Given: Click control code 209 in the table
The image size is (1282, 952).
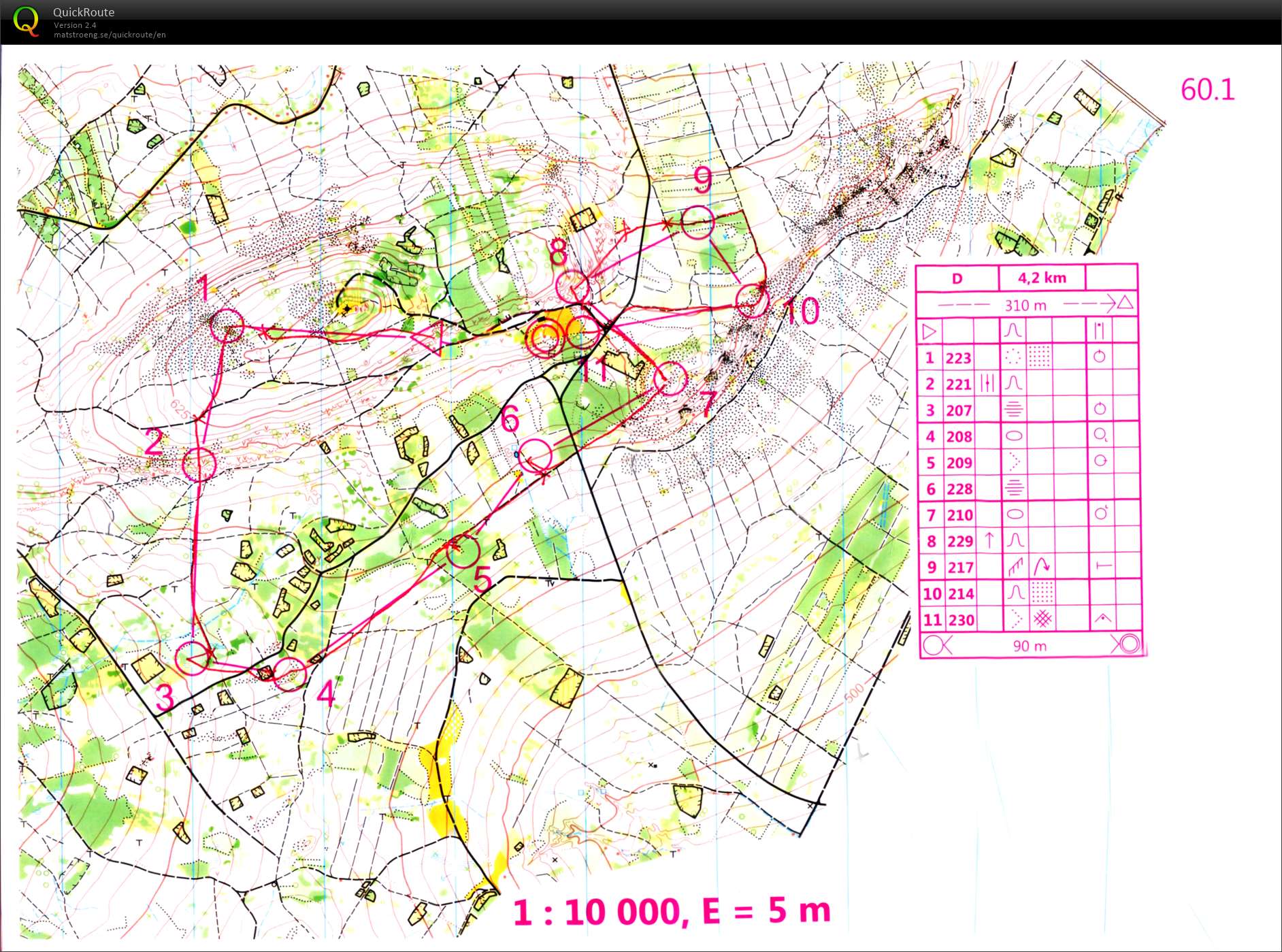Looking at the screenshot, I should [x=959, y=463].
